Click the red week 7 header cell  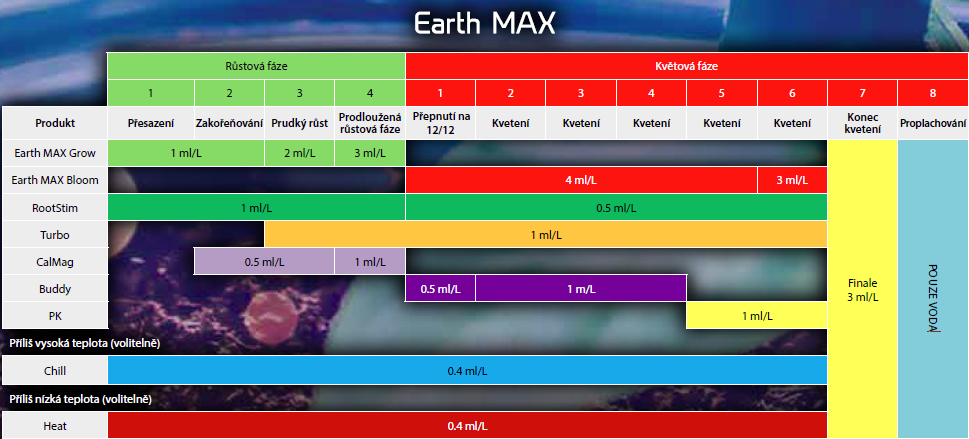click(863, 93)
